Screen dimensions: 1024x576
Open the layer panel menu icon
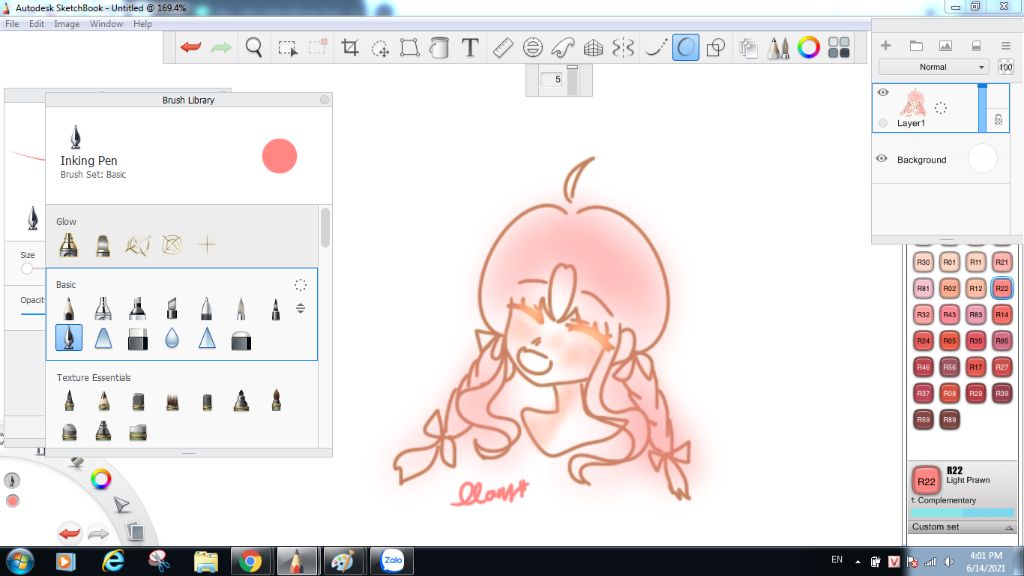click(1006, 46)
